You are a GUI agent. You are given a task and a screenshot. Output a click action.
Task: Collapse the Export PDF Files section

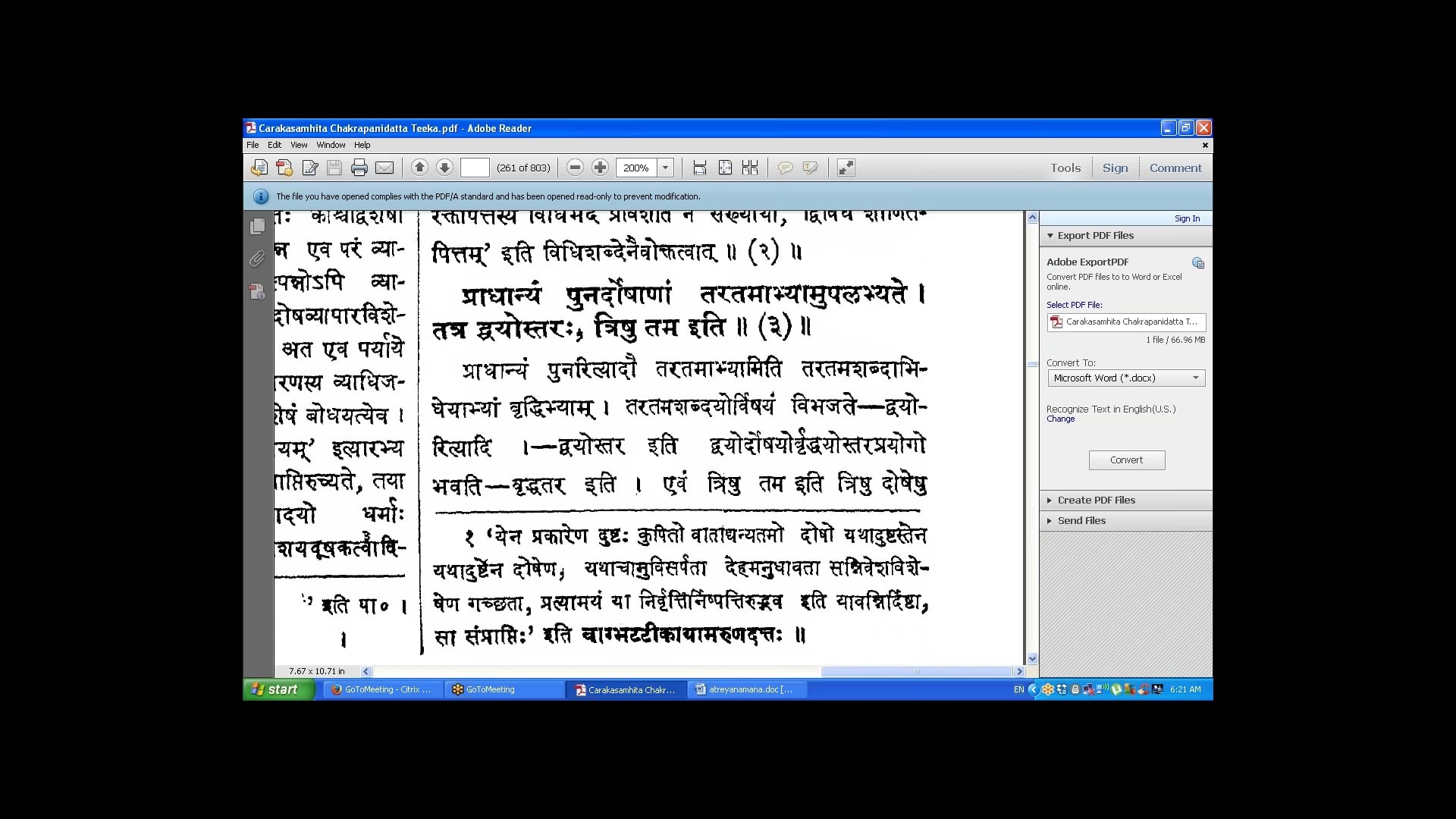pos(1095,235)
